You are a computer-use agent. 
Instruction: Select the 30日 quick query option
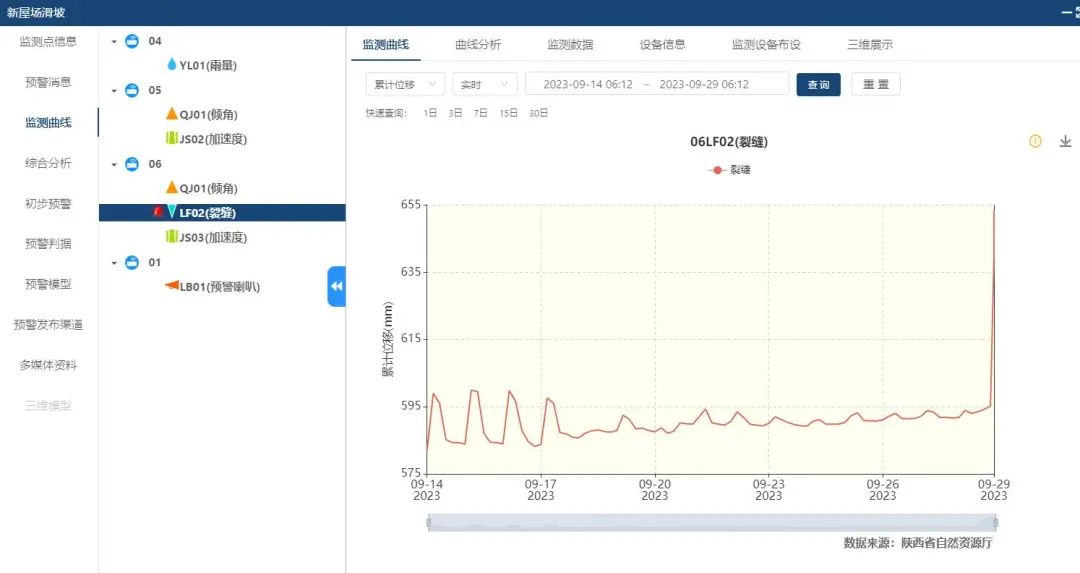tap(538, 114)
